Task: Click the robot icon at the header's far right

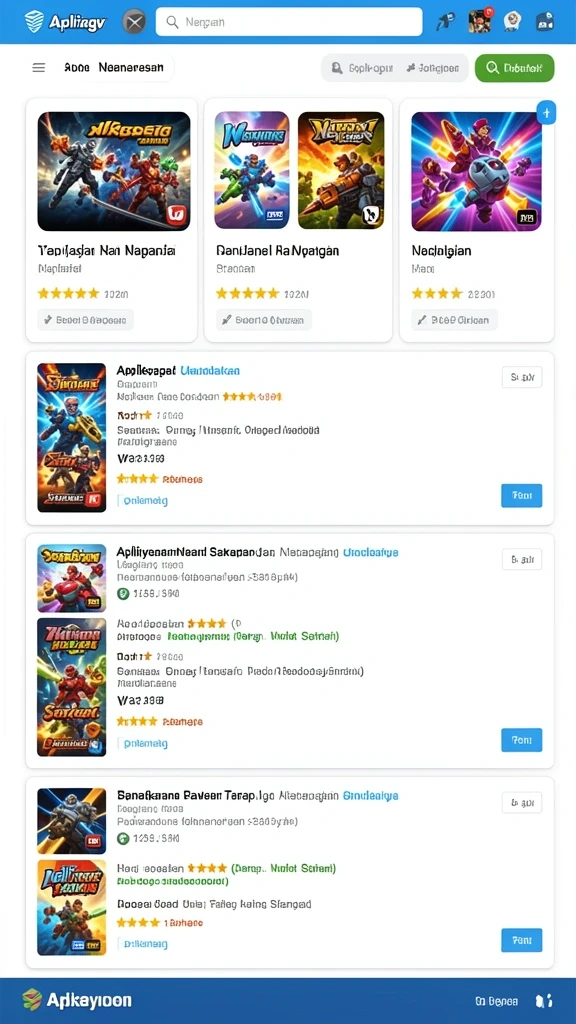Action: (545, 22)
